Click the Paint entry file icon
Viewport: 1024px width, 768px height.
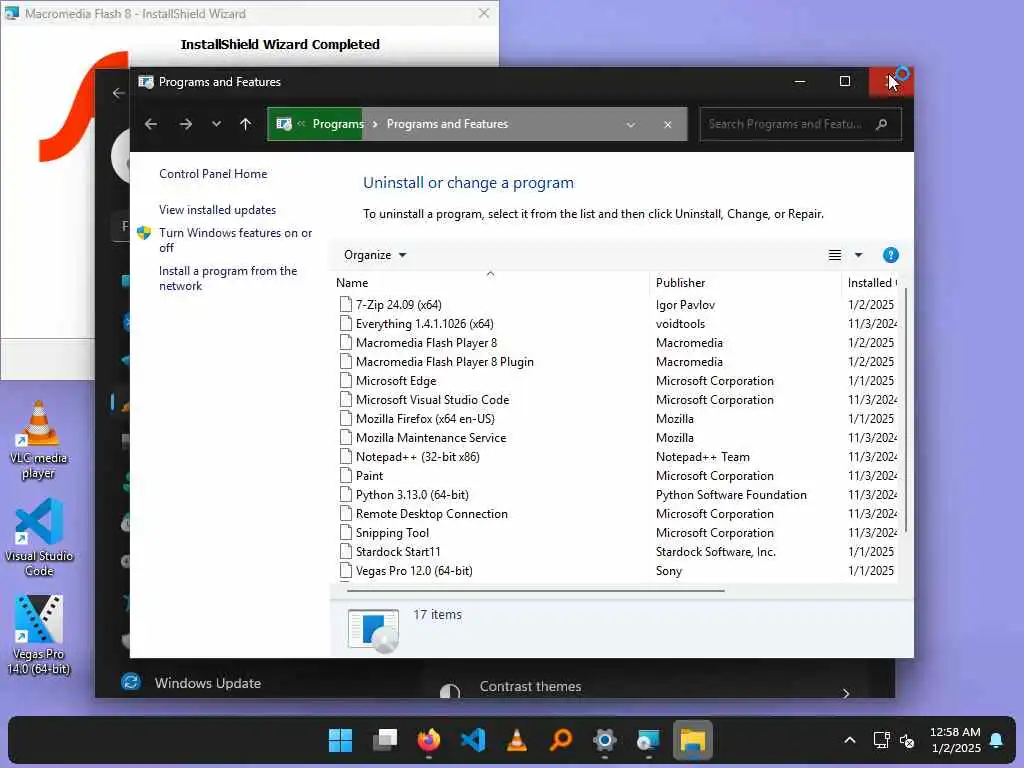[x=345, y=475]
